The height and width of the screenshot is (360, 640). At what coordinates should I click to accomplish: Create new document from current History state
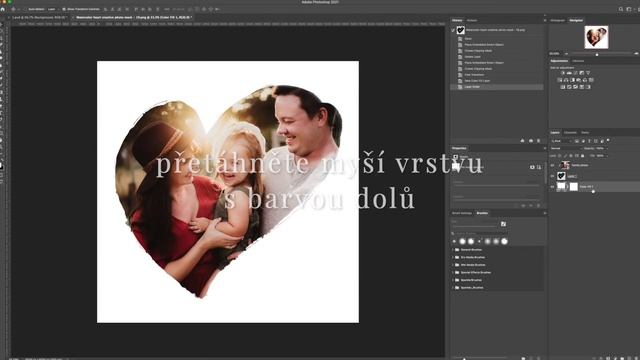coord(522,140)
